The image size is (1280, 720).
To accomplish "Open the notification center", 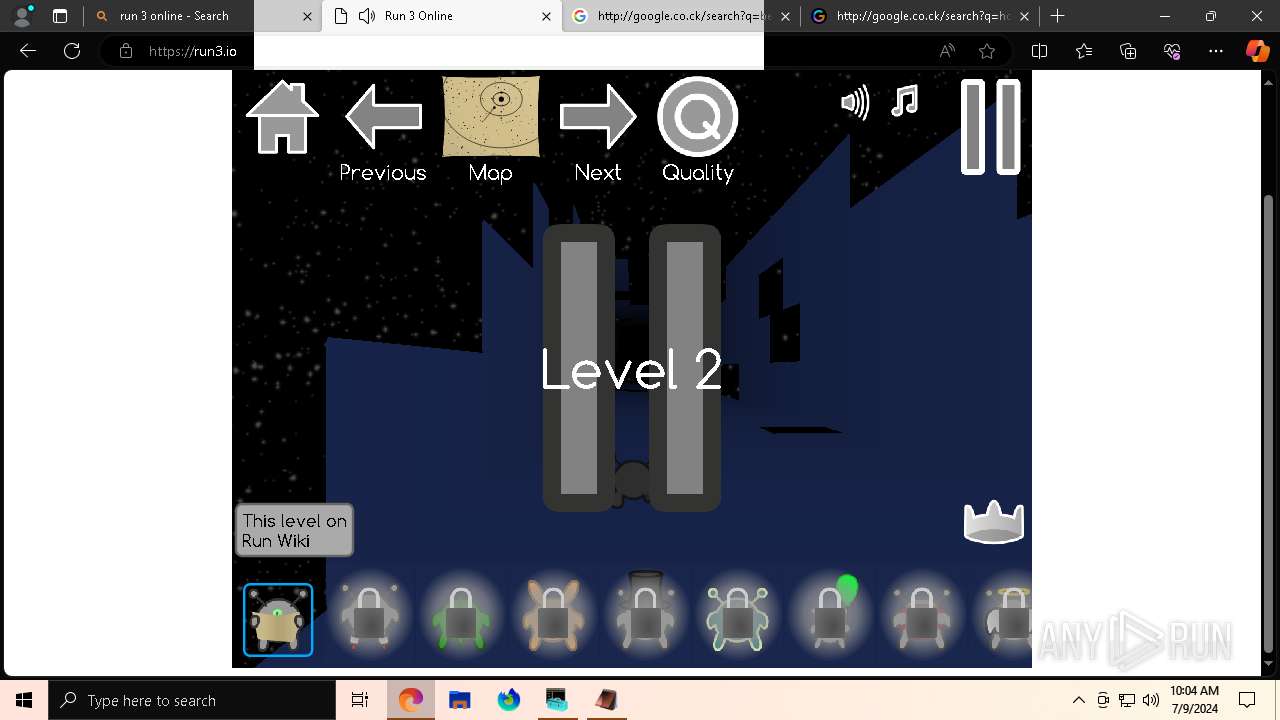I will pyautogui.click(x=1247, y=700).
